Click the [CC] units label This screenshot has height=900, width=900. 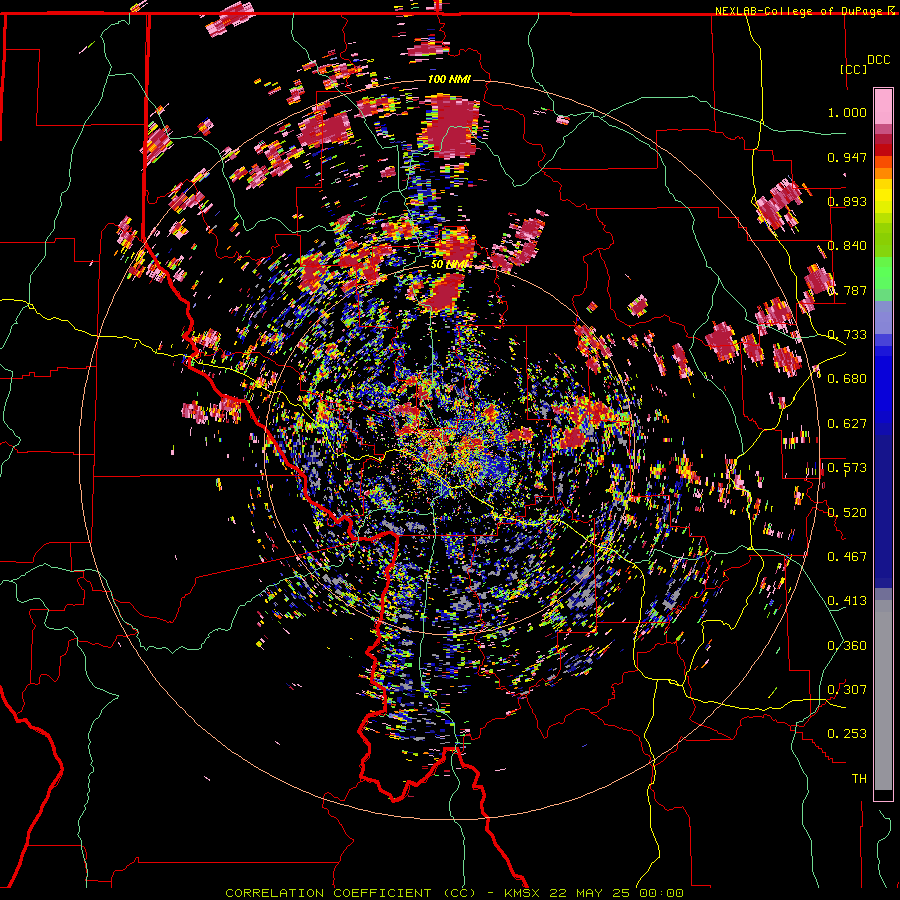854,69
